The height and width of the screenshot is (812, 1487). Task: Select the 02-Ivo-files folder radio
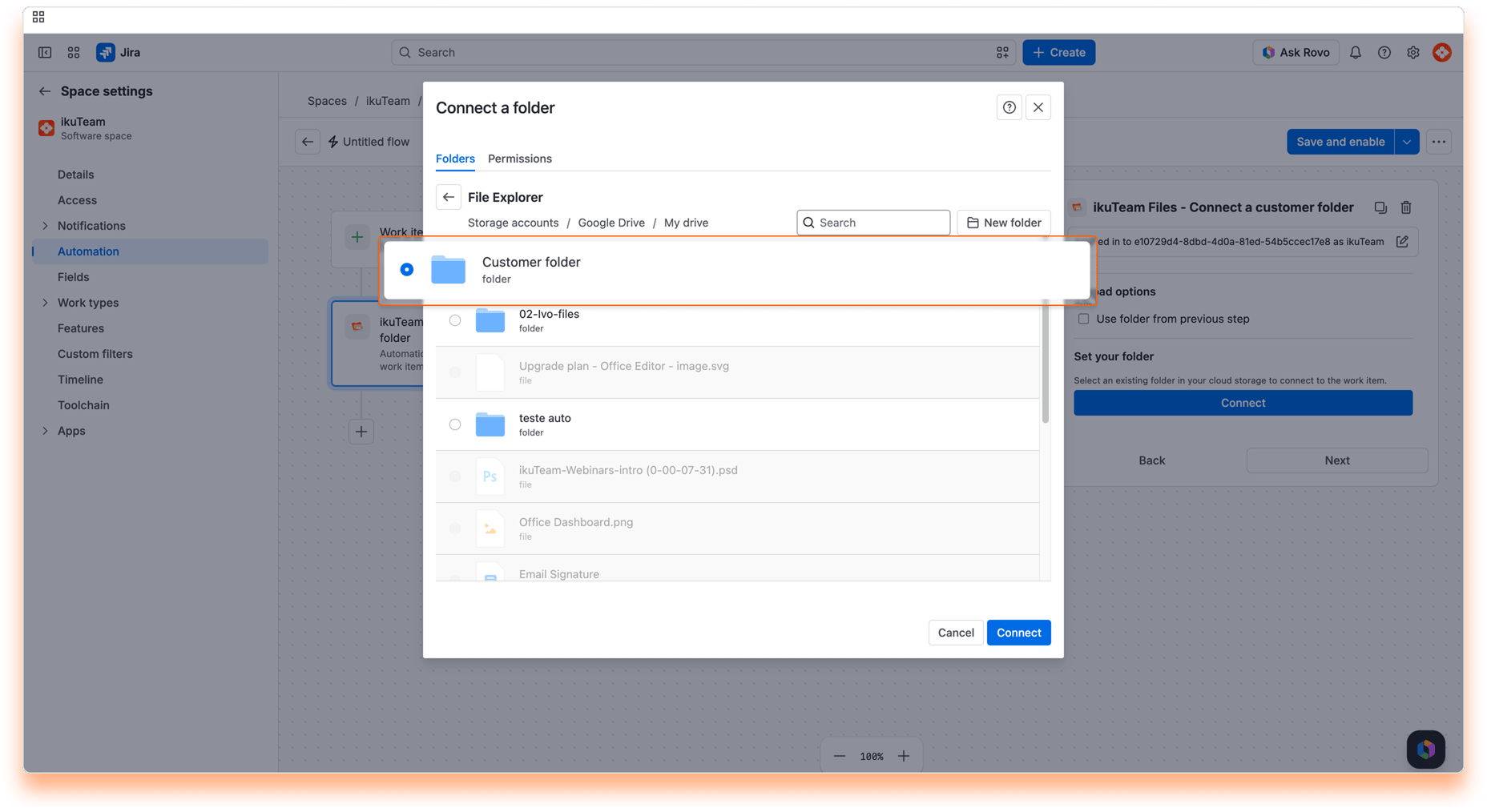point(455,320)
